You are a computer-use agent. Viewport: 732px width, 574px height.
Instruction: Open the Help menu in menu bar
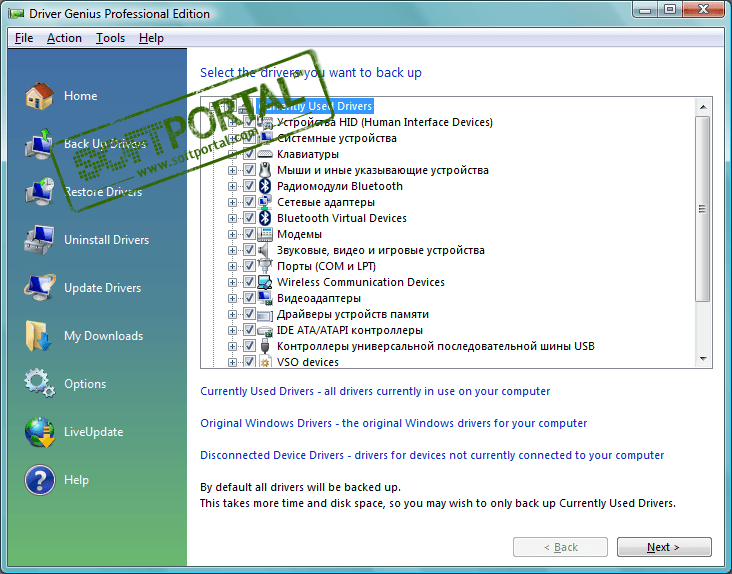pyautogui.click(x=151, y=38)
